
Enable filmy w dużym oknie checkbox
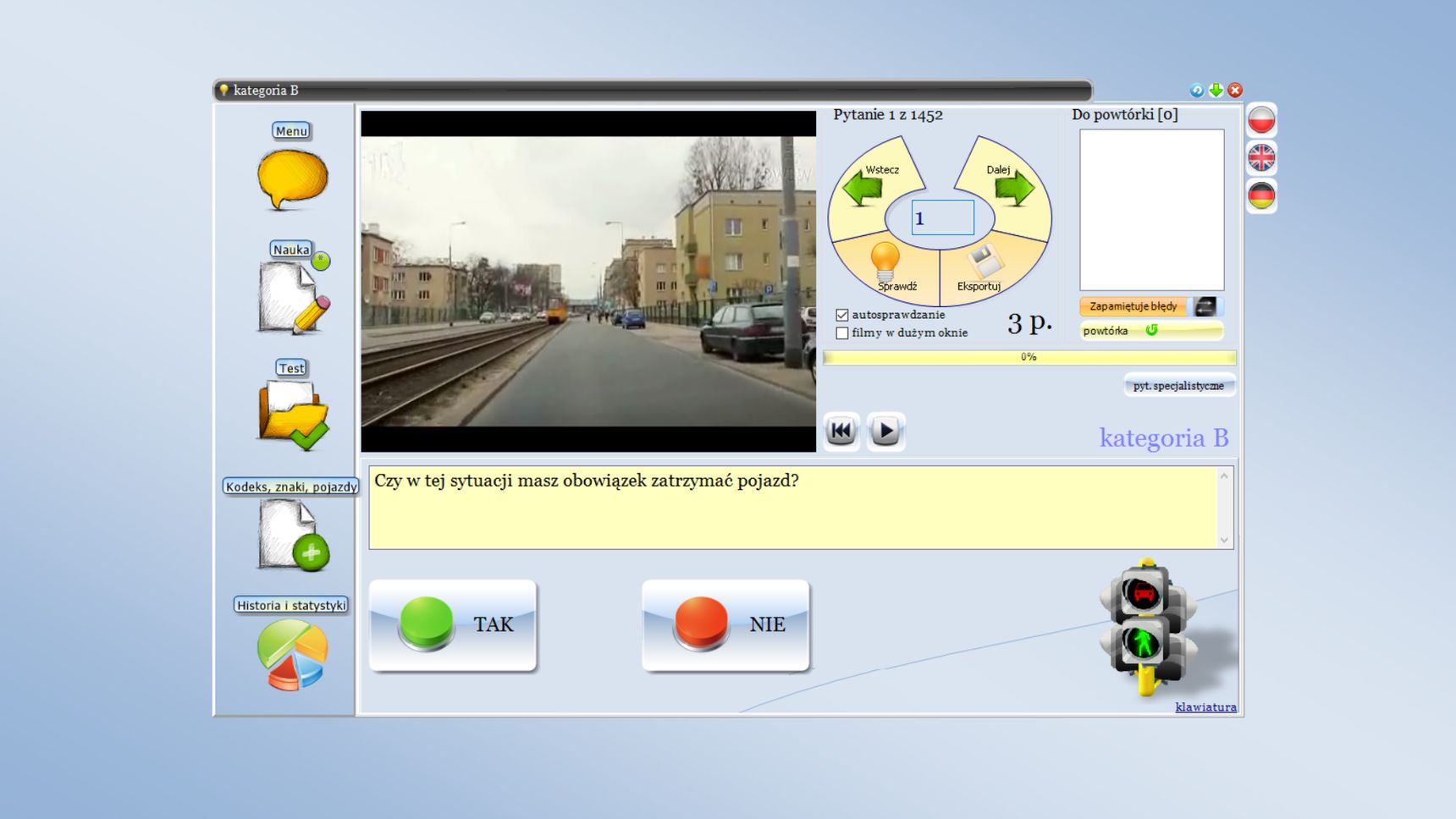842,333
